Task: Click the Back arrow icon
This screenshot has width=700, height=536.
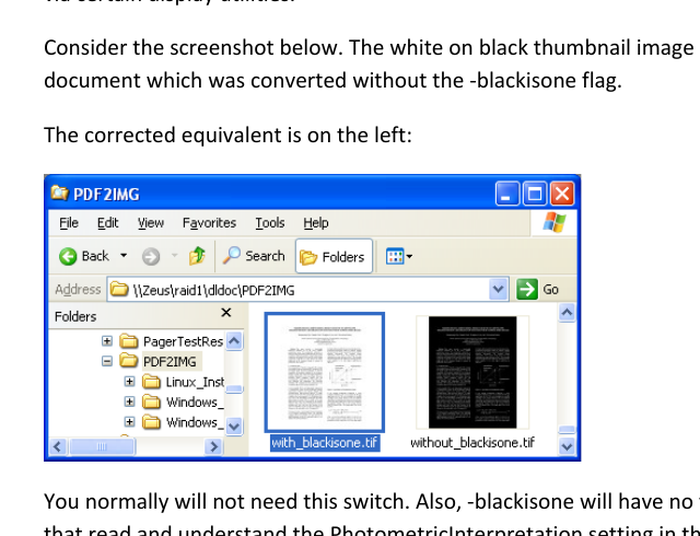Action: point(68,256)
